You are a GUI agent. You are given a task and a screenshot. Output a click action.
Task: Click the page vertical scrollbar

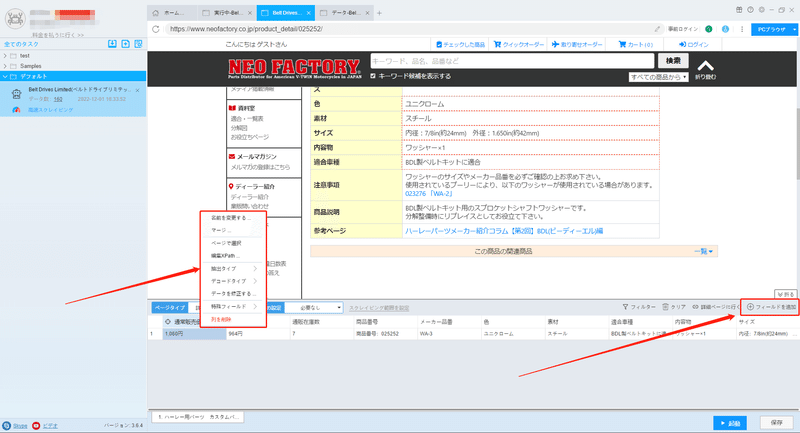coord(797,143)
